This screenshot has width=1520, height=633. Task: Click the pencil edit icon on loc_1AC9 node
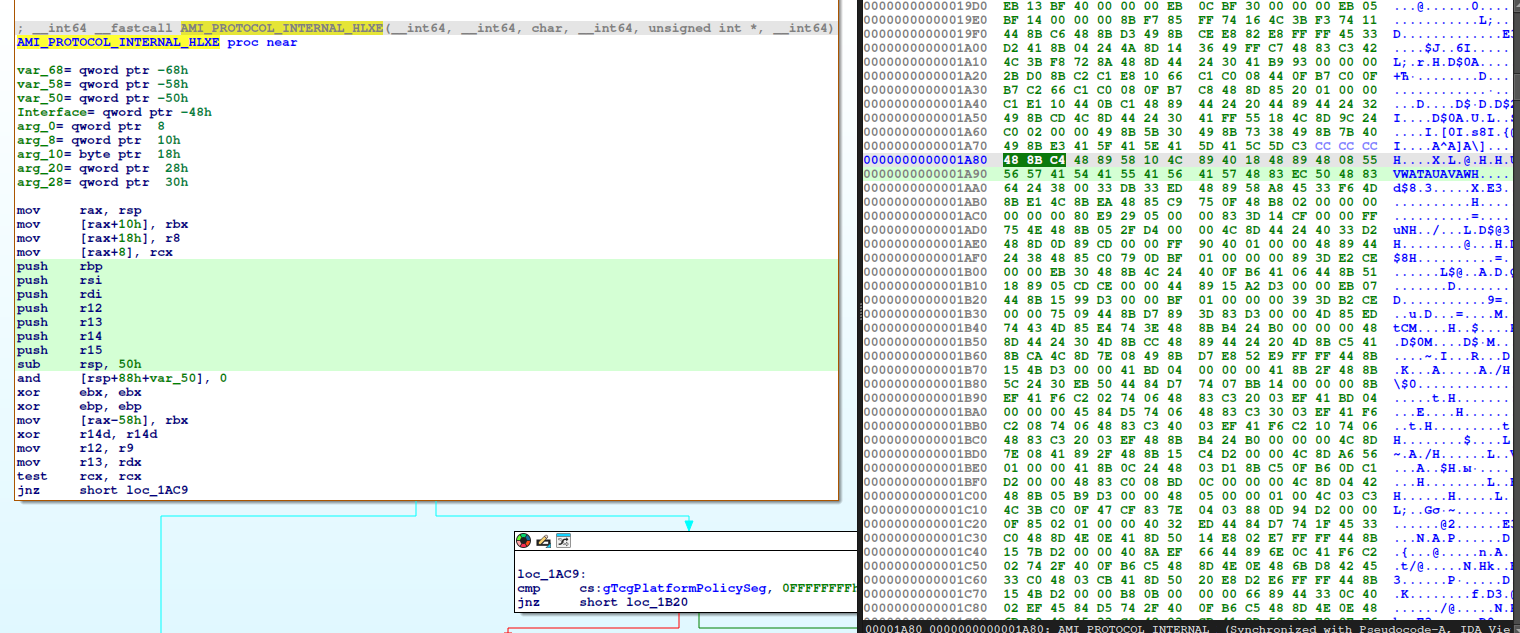(543, 541)
